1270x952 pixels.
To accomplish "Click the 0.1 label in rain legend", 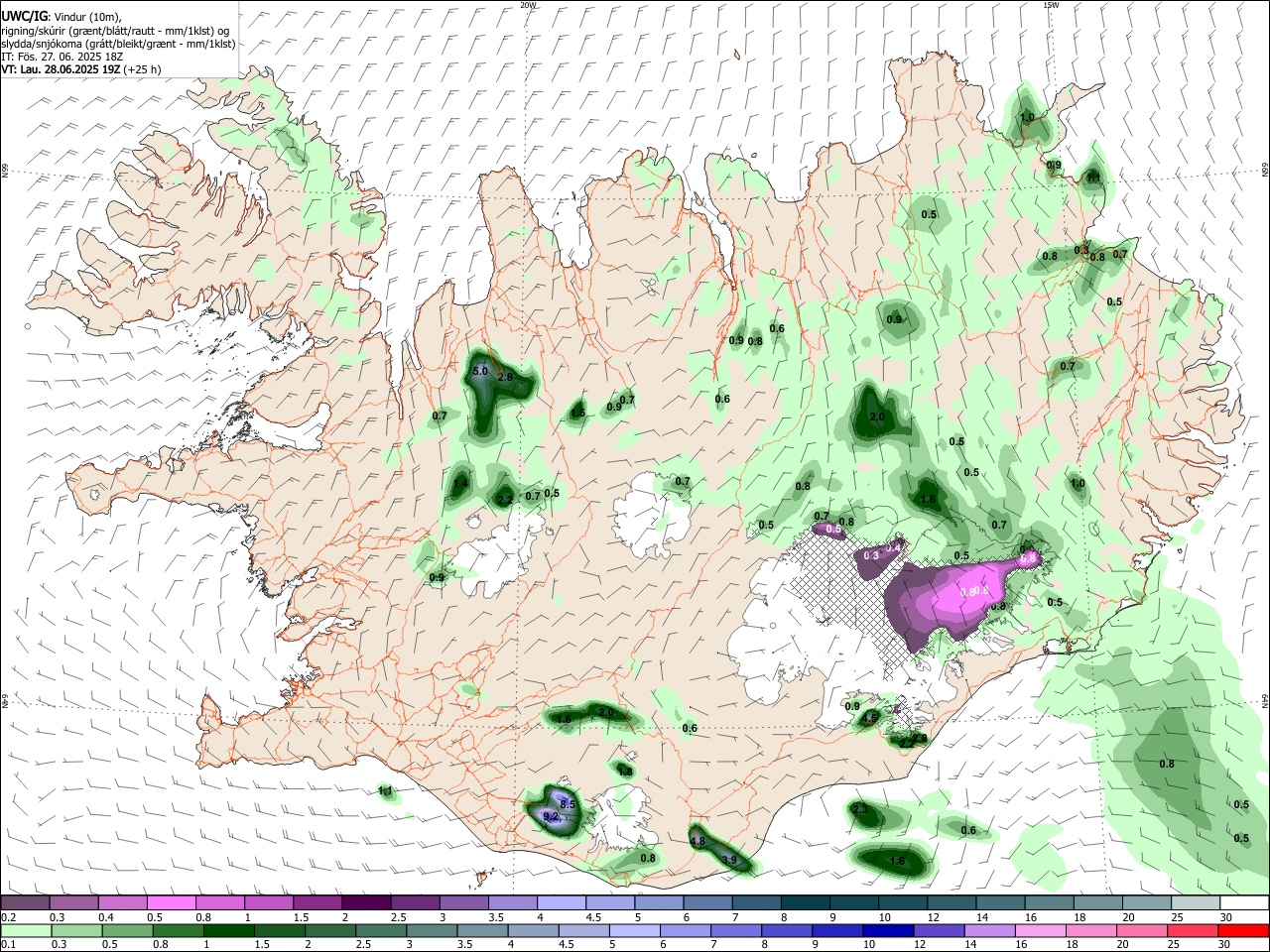I will pyautogui.click(x=7, y=944).
